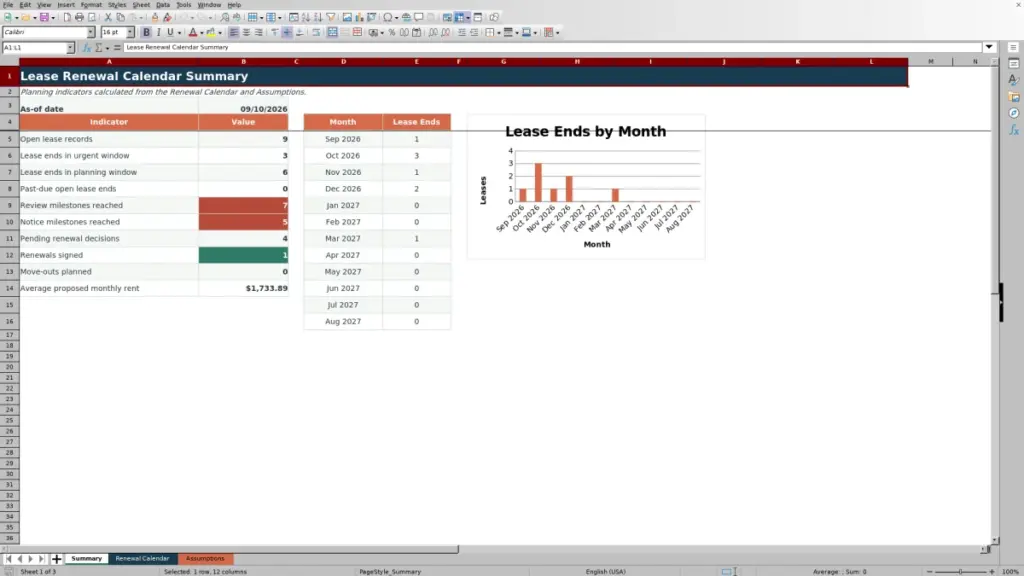Open the Background Color dropdown arrow
Image resolution: width=1024 pixels, height=576 pixels.
(220, 32)
